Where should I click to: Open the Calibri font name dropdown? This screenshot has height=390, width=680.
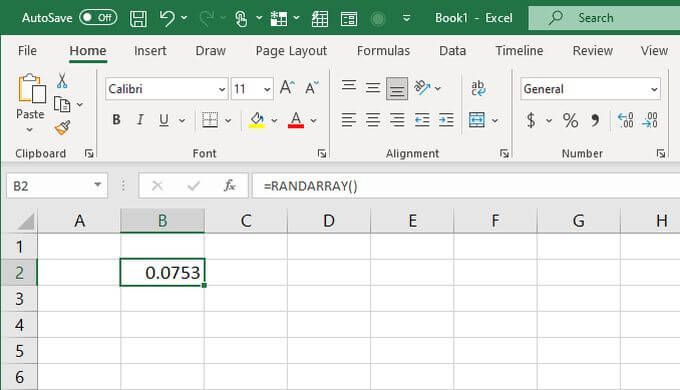tap(222, 89)
